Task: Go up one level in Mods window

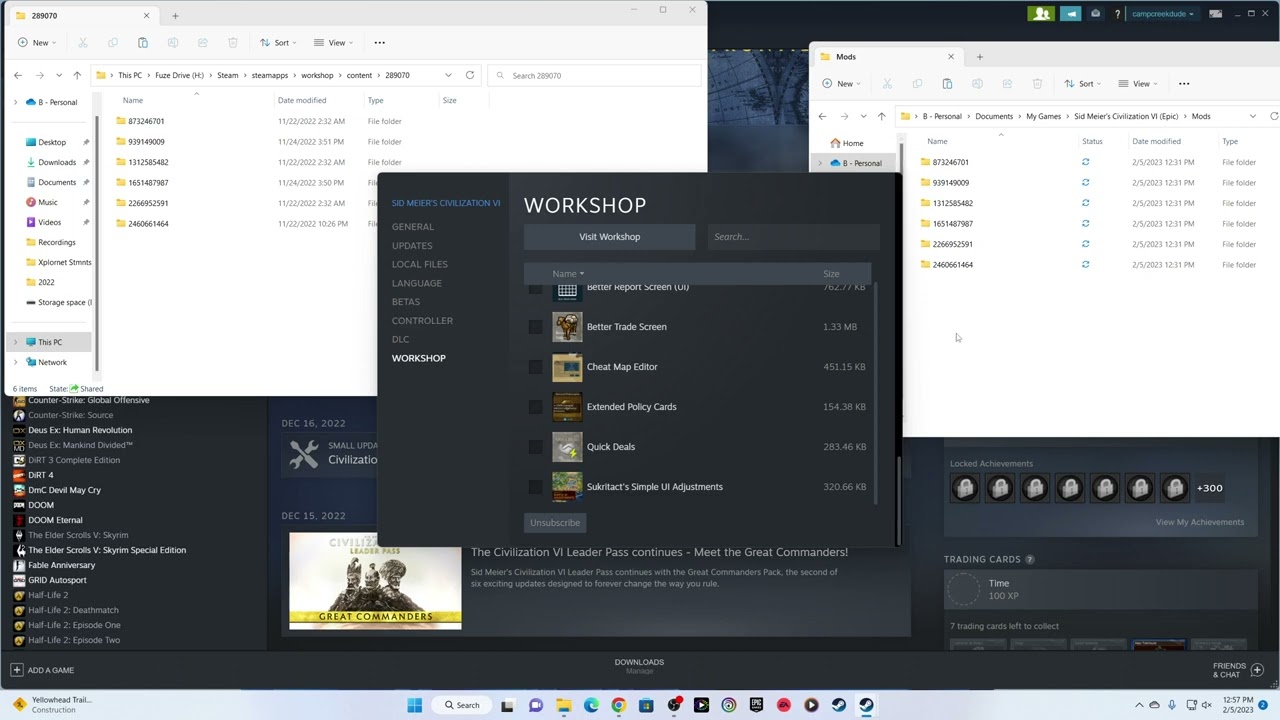Action: [881, 116]
